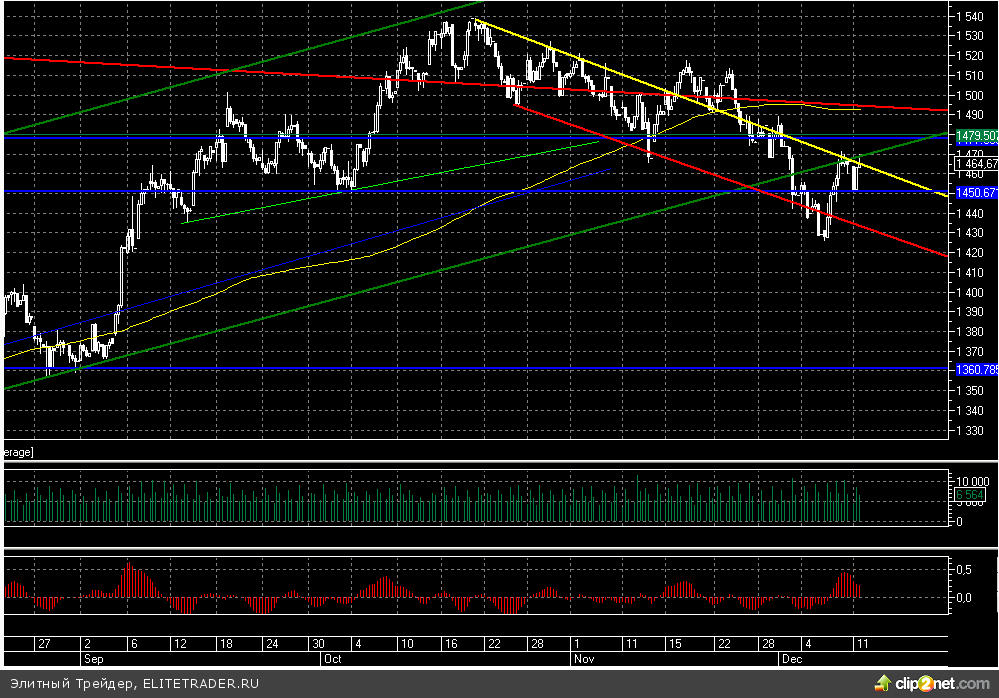Select the 10.000 volume scale label
The image size is (999, 698).
coord(971,482)
